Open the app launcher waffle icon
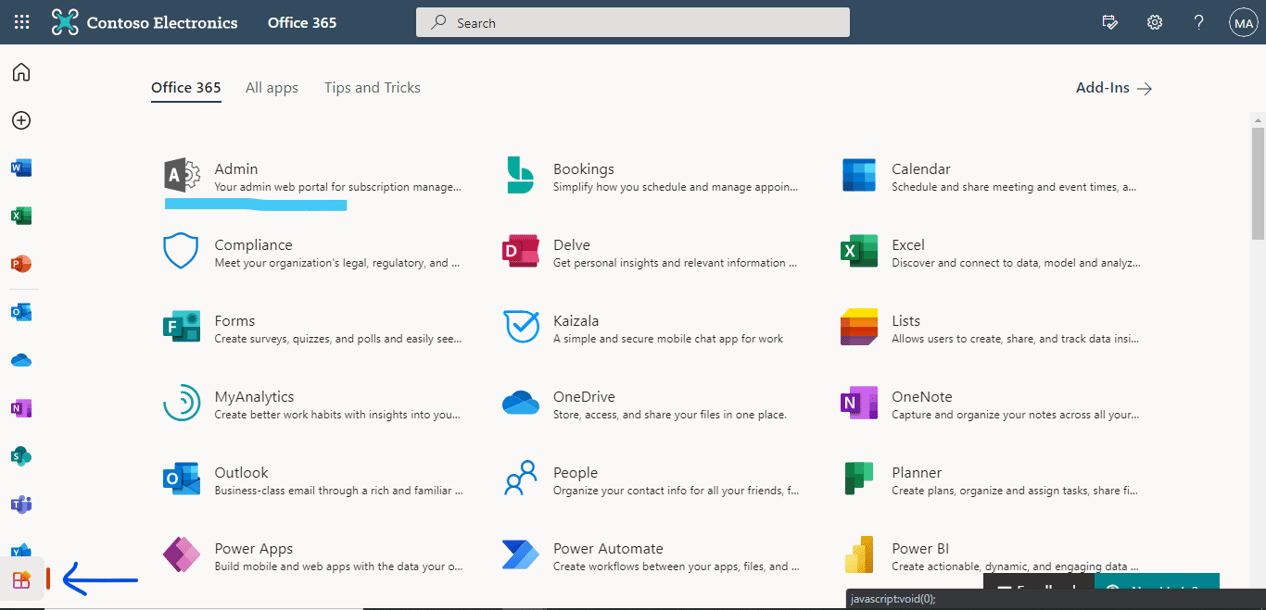This screenshot has width=1266, height=610. click(21, 22)
